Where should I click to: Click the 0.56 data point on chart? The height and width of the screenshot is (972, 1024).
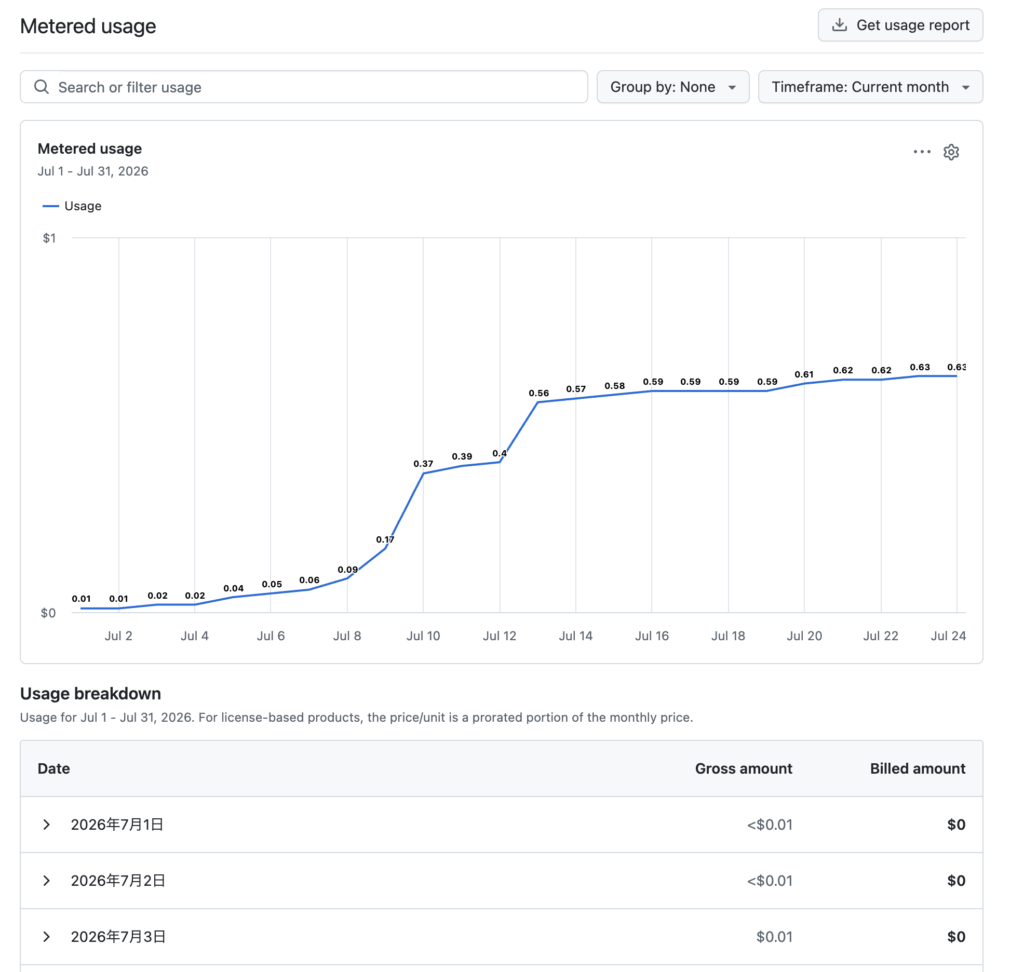click(x=538, y=402)
